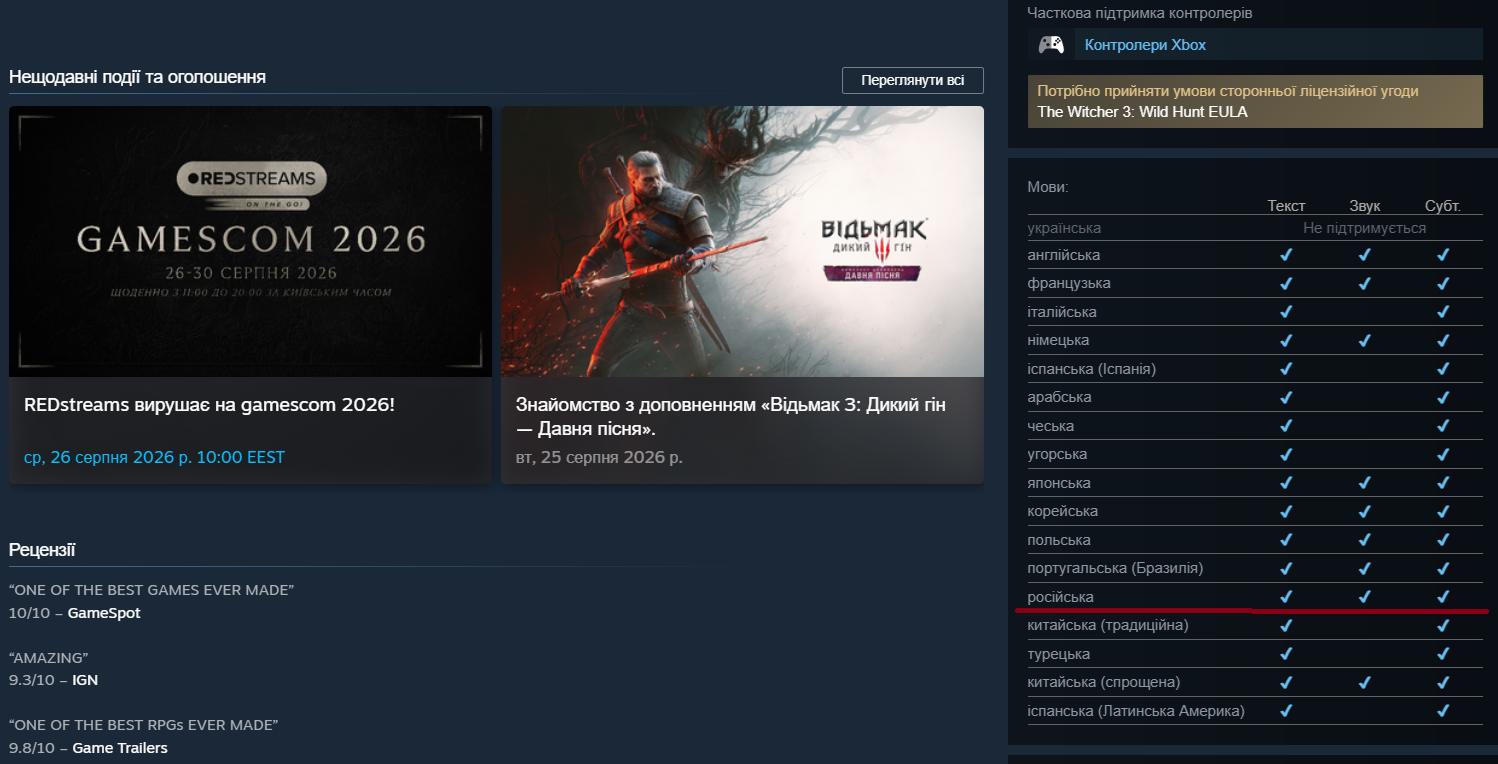Click the "Частково підтримка контролерів" label
Image resolution: width=1498 pixels, height=764 pixels.
coord(1140,13)
